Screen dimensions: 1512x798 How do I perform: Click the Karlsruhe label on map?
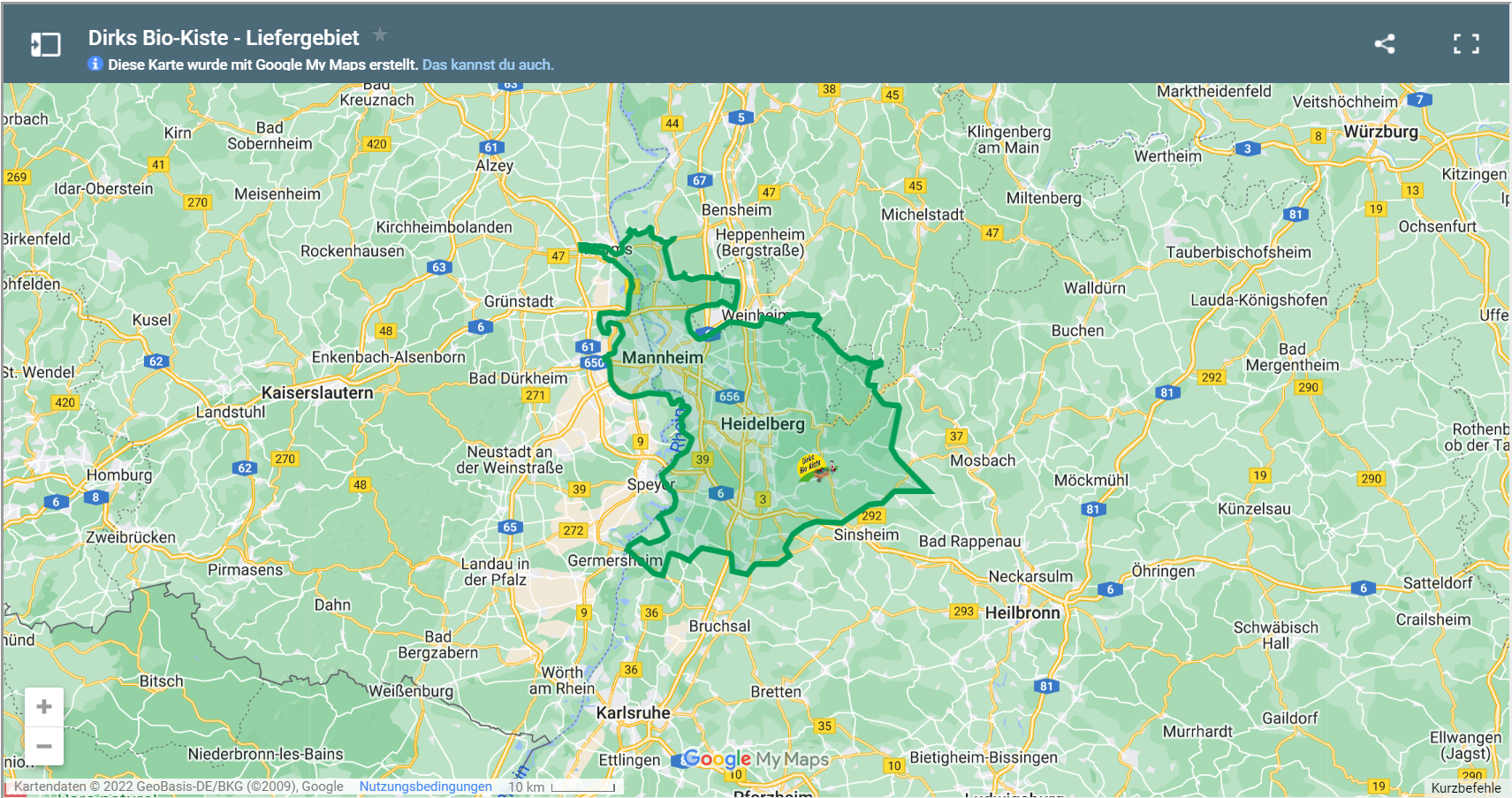633,713
